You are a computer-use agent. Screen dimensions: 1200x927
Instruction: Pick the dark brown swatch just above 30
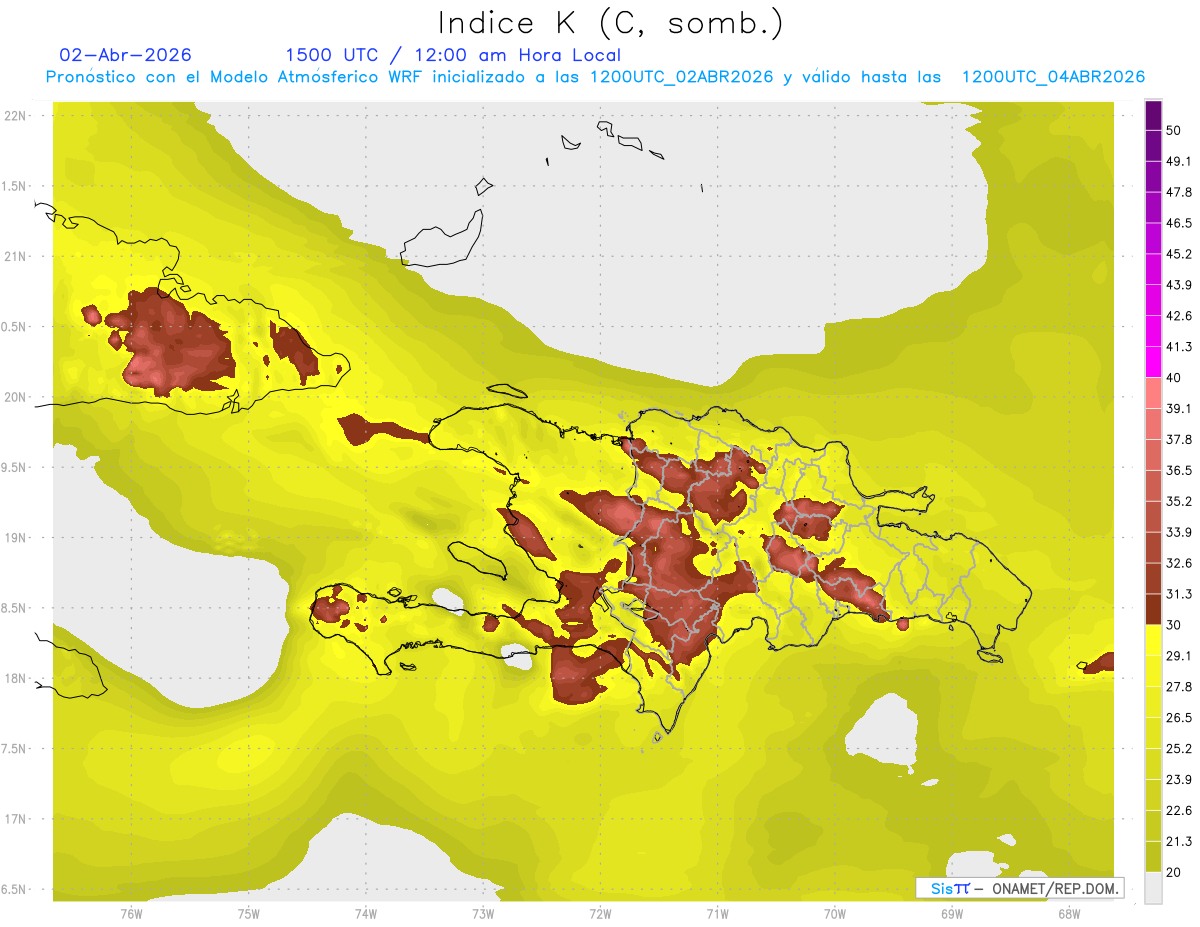pyautogui.click(x=1153, y=610)
